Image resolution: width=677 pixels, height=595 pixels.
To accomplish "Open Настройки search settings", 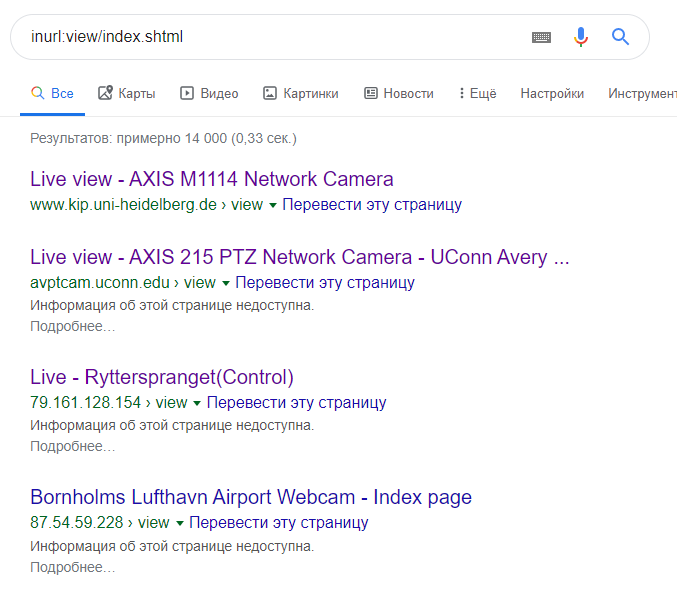I will 552,93.
